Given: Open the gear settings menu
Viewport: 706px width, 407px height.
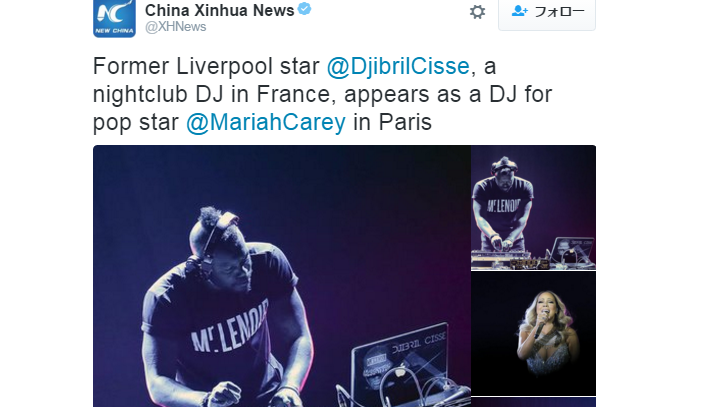Looking at the screenshot, I should [477, 12].
